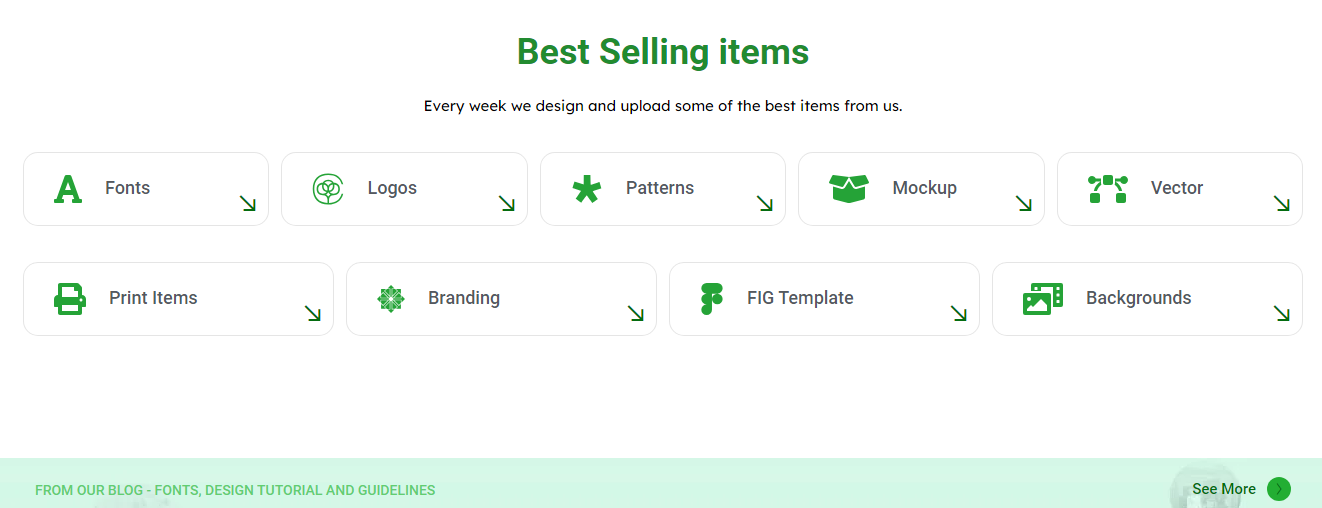Click the diagonal arrow on Fonts card
This screenshot has height=508, width=1322.
click(248, 203)
